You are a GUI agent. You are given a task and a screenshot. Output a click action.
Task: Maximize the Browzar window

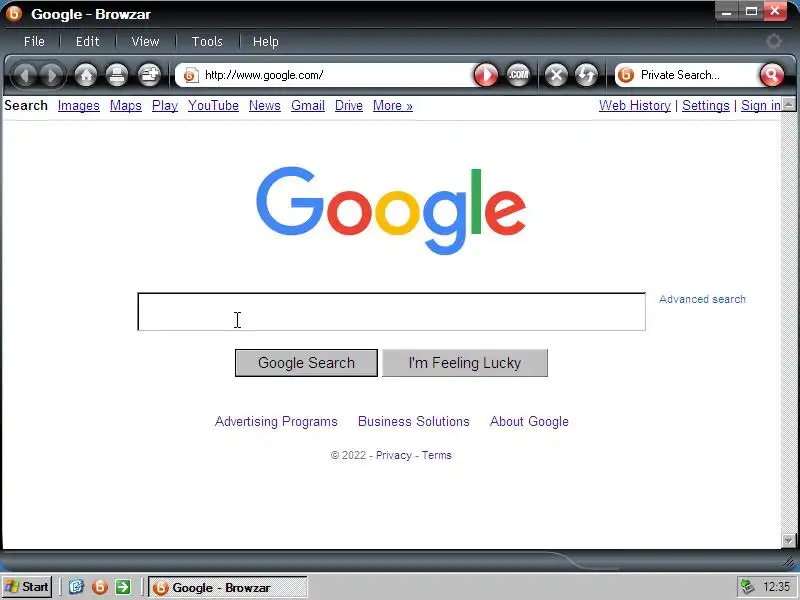click(x=751, y=11)
